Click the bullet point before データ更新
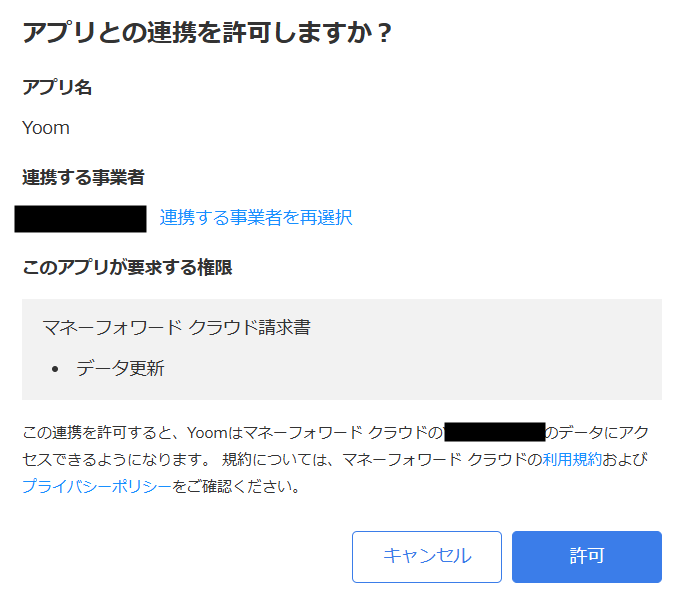 [56, 369]
